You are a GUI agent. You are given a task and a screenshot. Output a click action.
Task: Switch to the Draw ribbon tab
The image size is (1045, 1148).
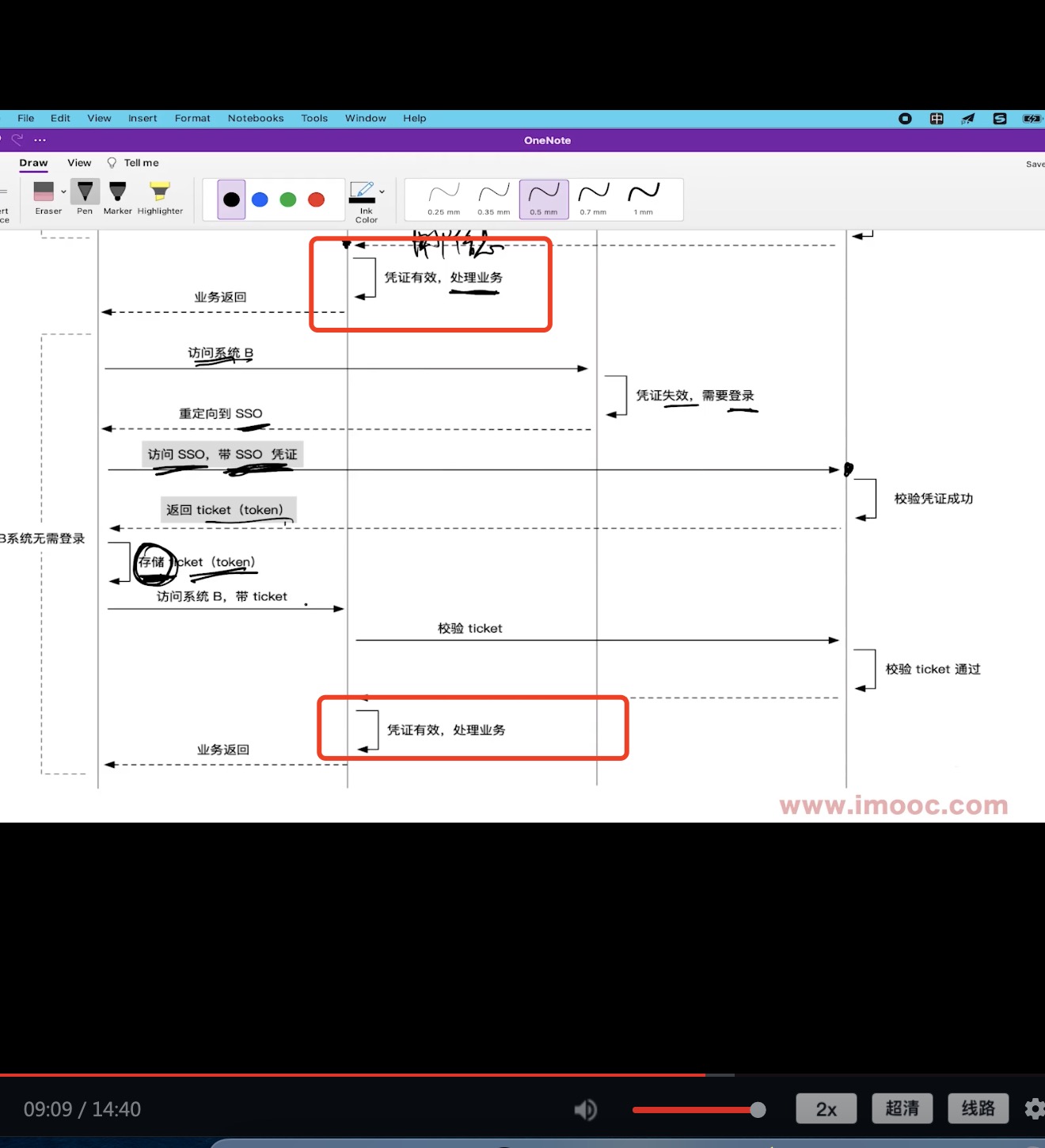click(33, 163)
